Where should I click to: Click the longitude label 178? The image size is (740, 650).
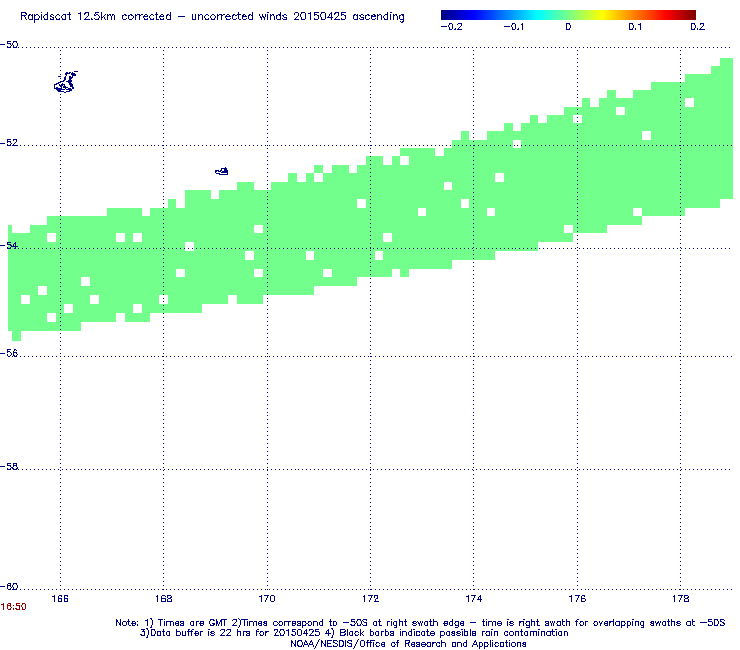tap(681, 599)
